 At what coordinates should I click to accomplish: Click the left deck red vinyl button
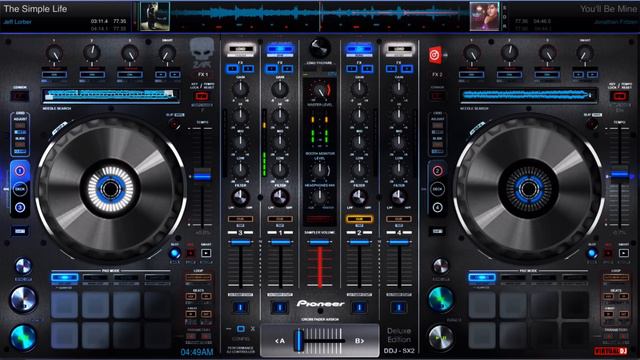(x=190, y=253)
